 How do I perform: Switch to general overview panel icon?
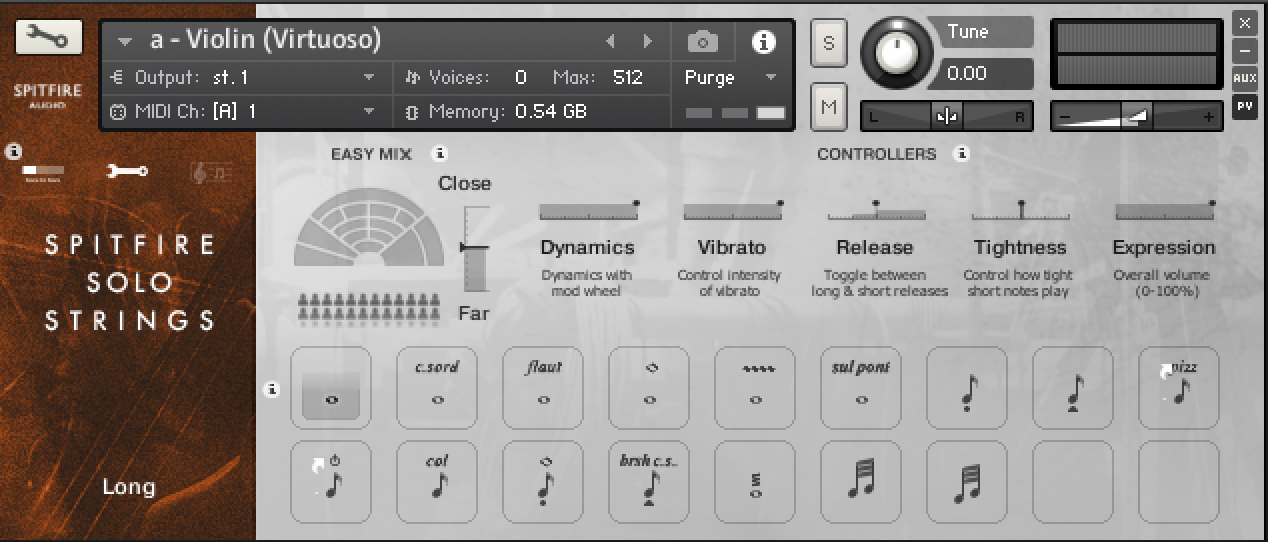coord(43,171)
